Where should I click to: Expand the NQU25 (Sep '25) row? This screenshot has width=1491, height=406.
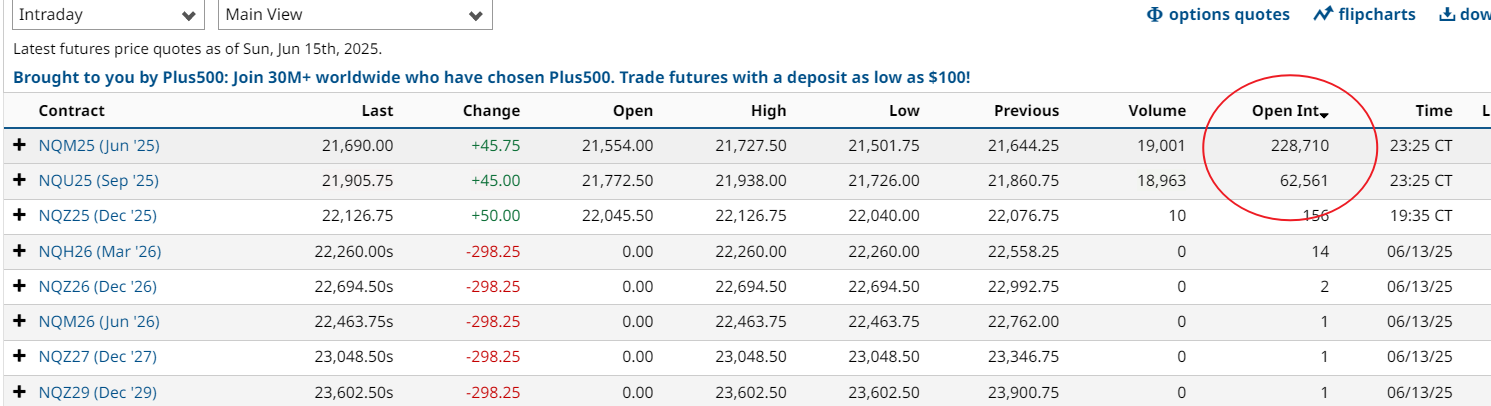tap(19, 181)
